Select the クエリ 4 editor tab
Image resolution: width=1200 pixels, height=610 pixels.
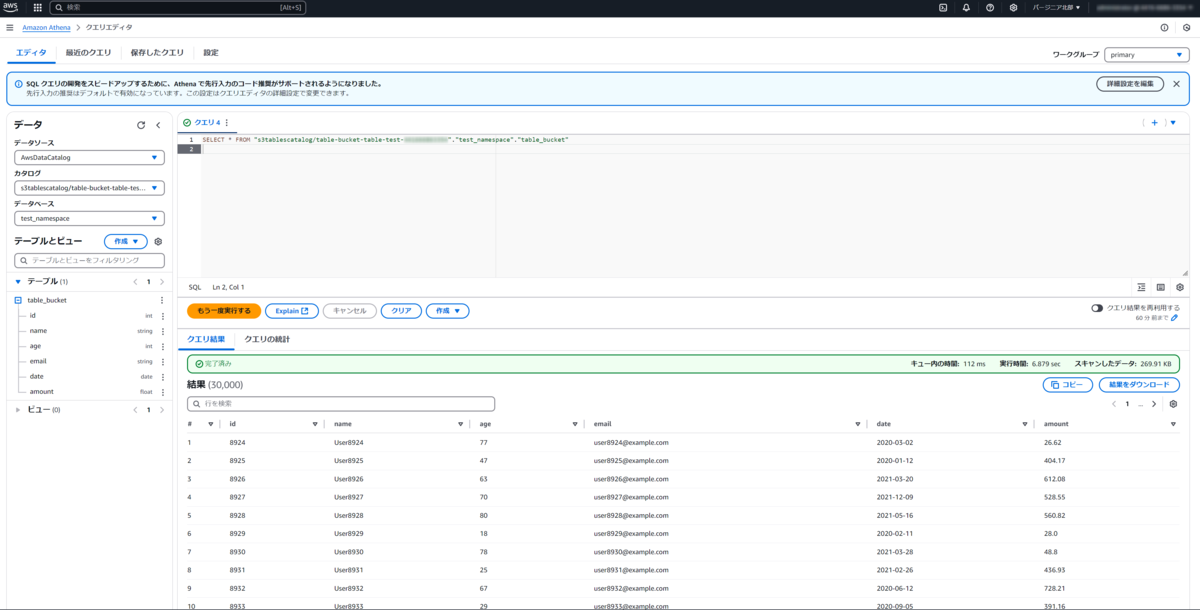pos(206,122)
